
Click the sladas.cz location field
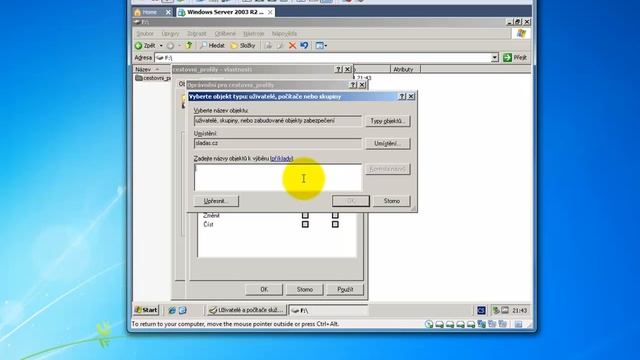(278, 143)
